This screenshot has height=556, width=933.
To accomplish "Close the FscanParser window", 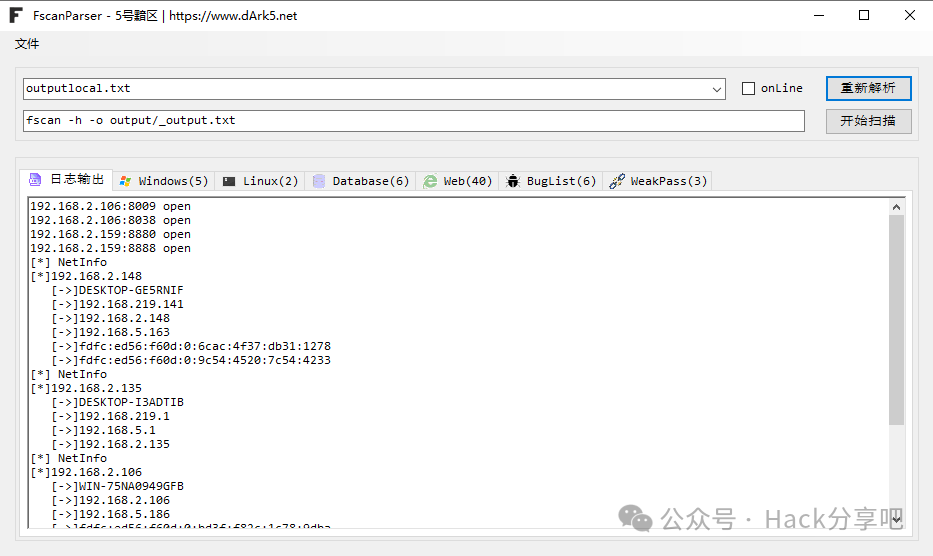I will pyautogui.click(x=910, y=15).
